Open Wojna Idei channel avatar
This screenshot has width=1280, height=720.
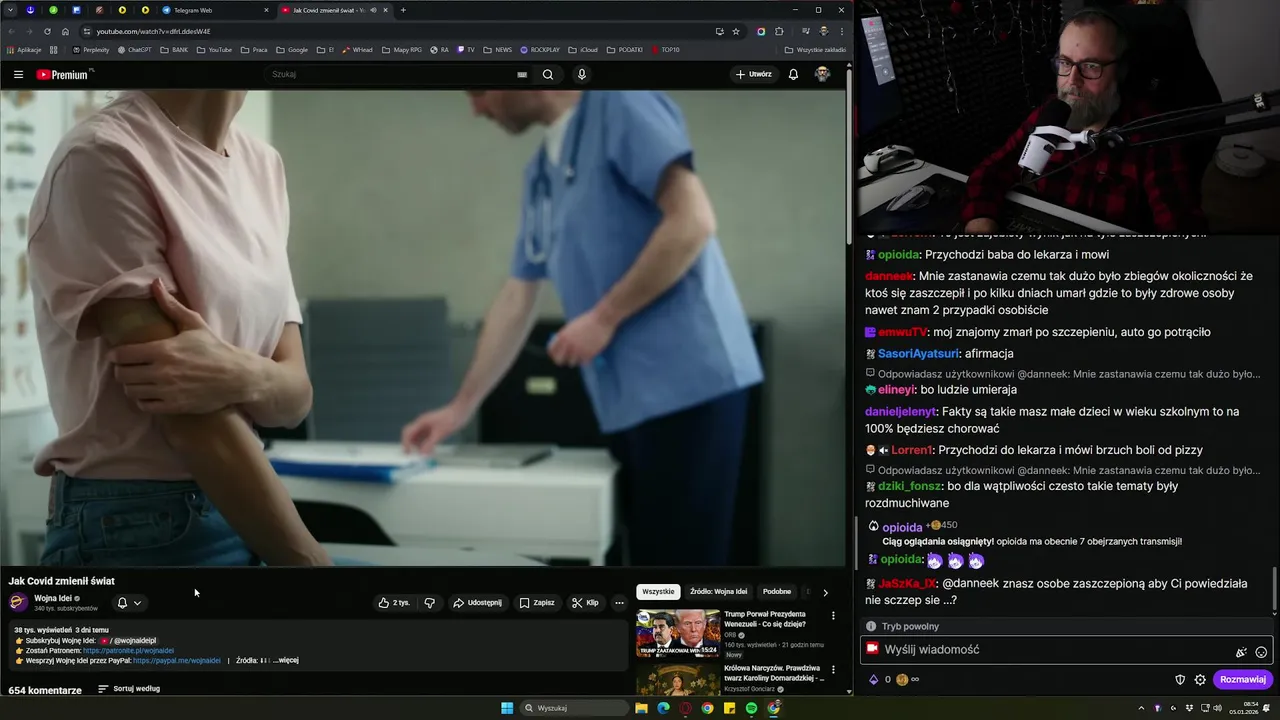(x=18, y=602)
